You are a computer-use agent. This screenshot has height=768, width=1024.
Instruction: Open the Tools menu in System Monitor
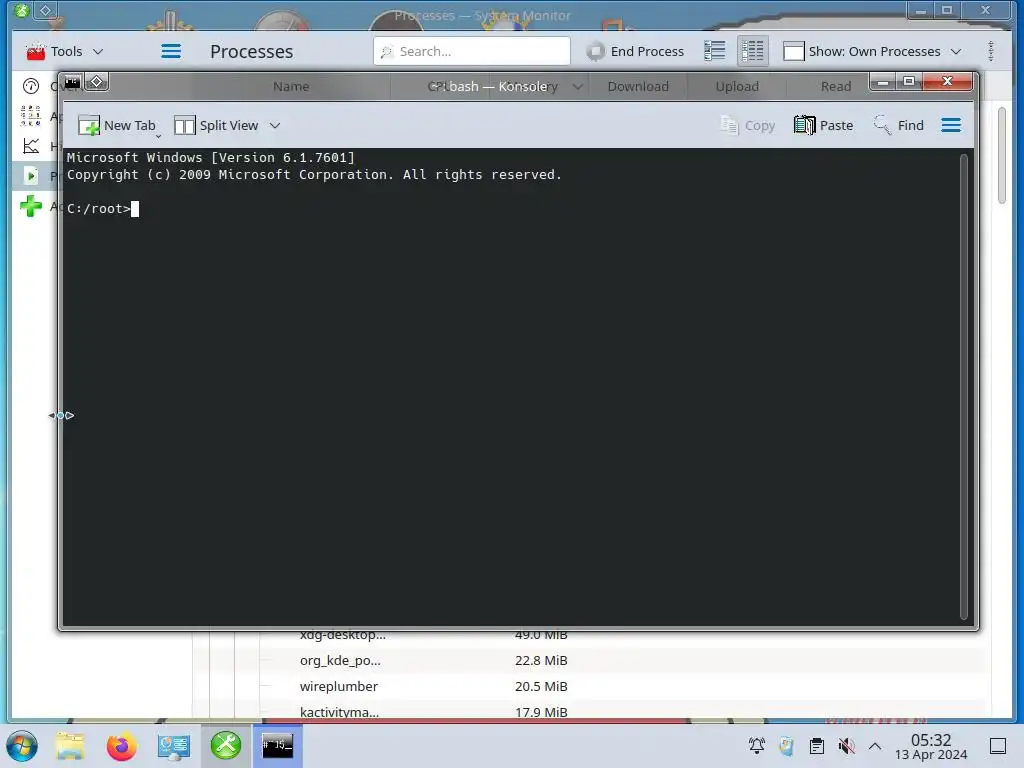[64, 51]
